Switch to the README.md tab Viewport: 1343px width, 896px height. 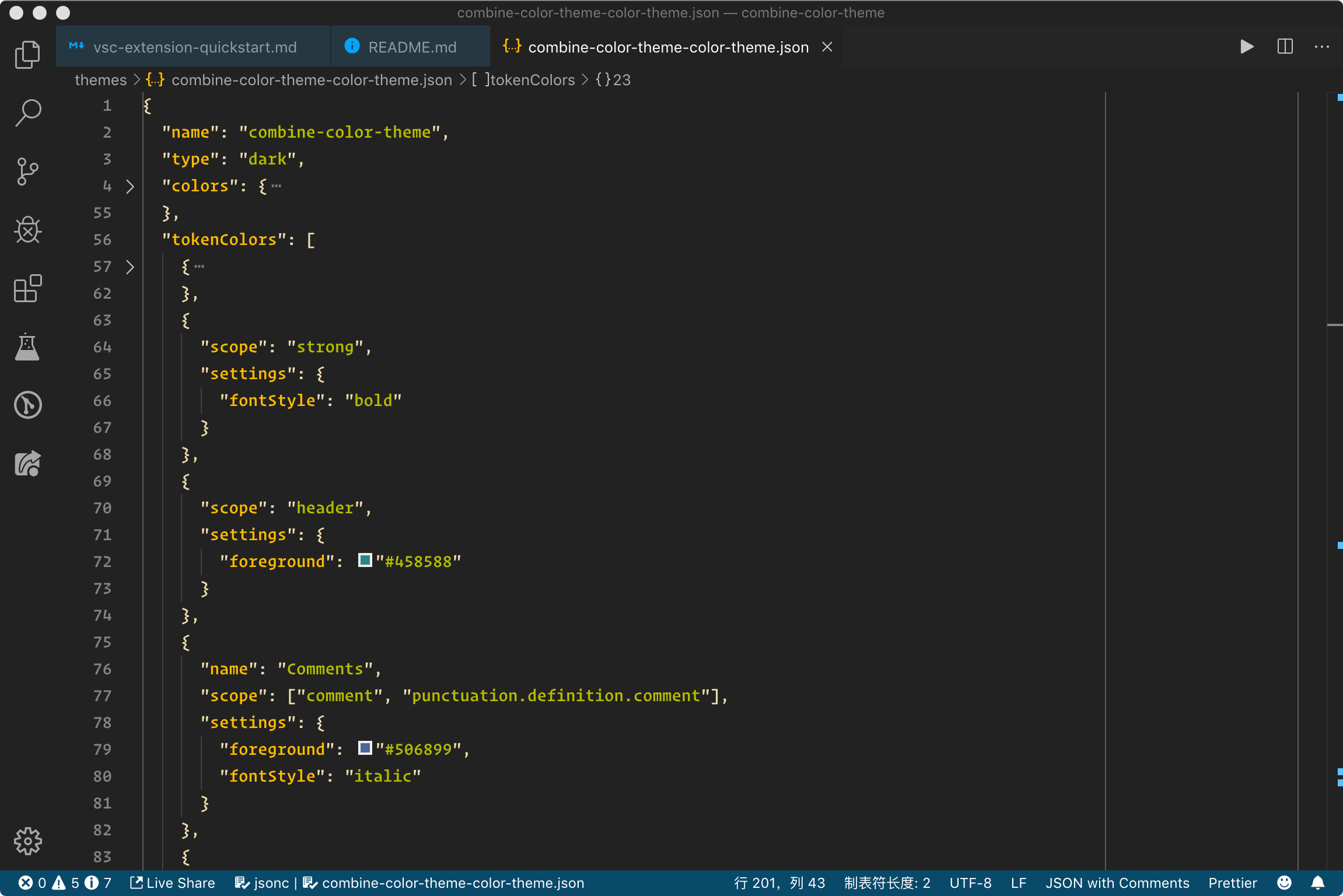(x=412, y=47)
